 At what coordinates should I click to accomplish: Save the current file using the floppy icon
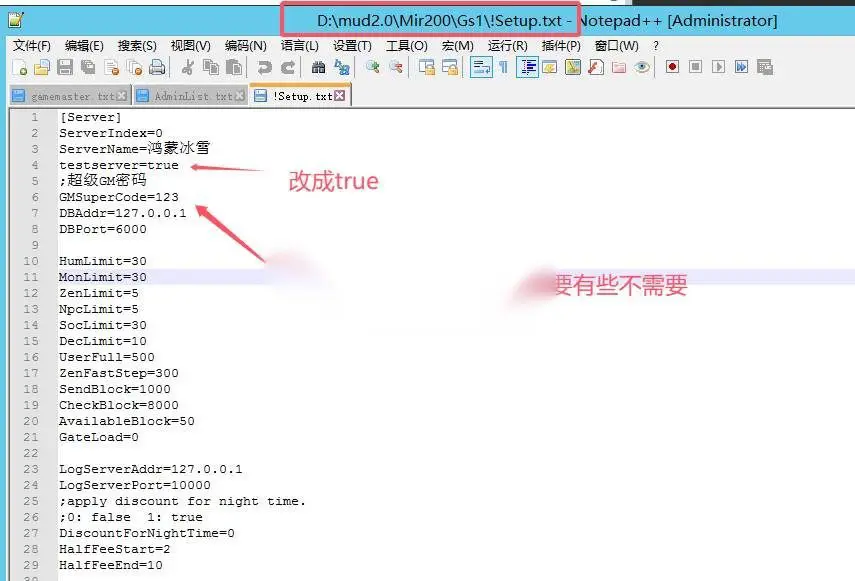point(65,68)
